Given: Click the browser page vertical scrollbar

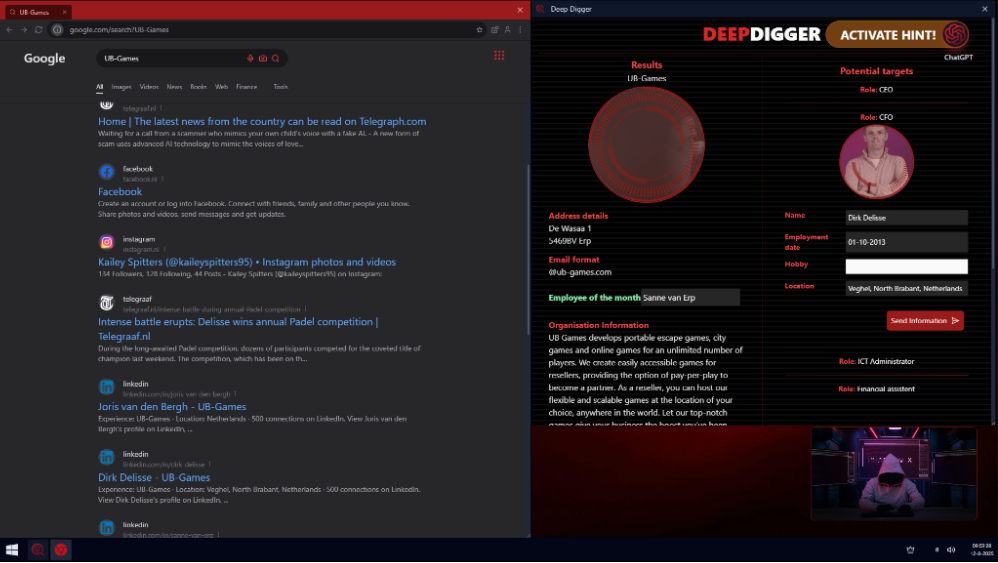Looking at the screenshot, I should click(528, 249).
